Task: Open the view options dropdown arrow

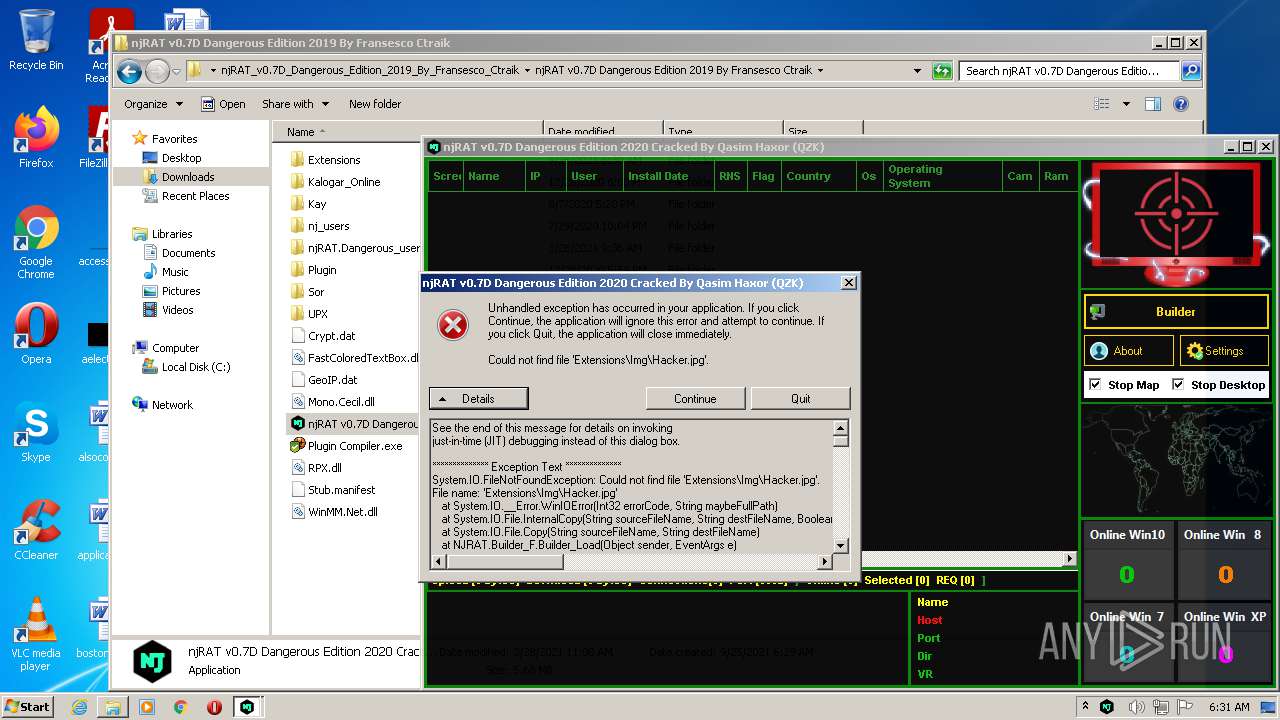Action: click(x=1126, y=104)
